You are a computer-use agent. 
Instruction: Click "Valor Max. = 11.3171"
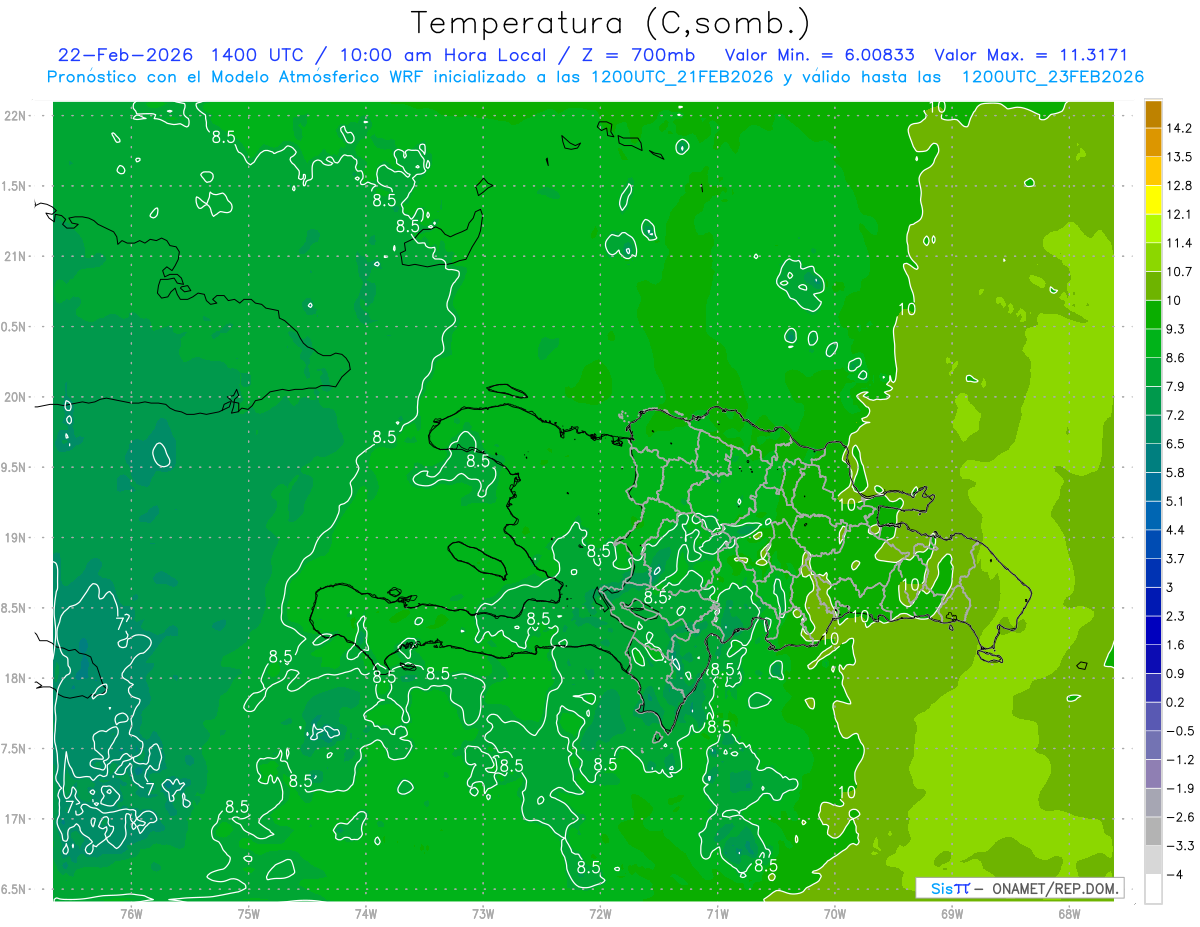pos(1030,55)
